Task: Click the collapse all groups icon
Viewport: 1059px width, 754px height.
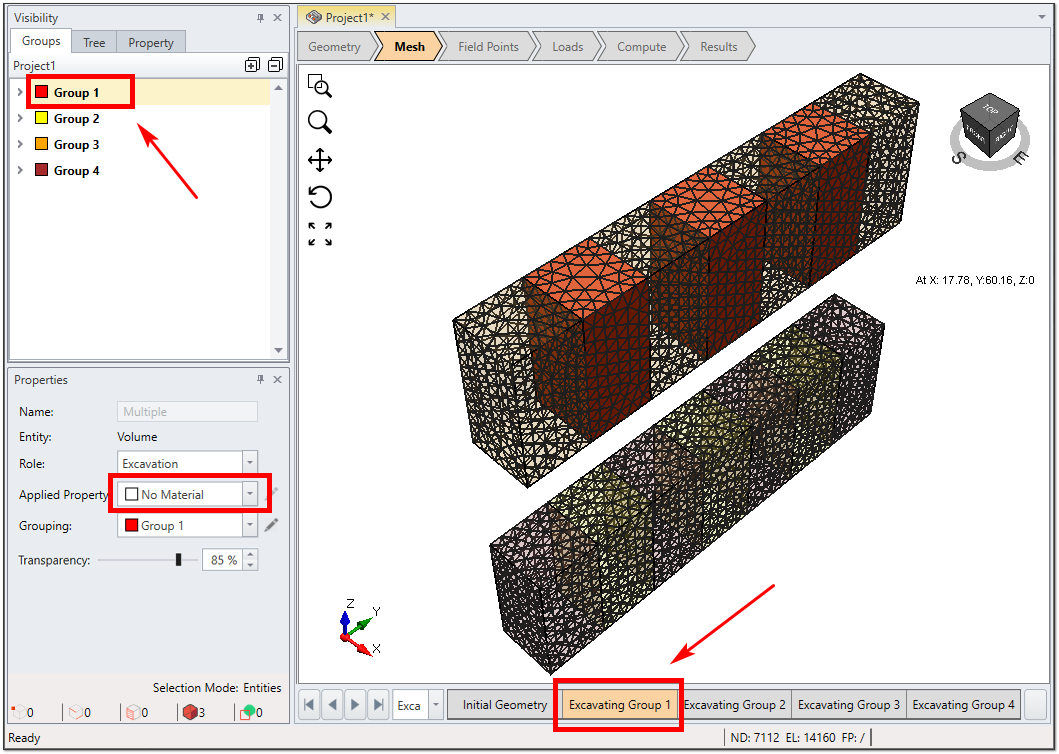Action: click(275, 65)
